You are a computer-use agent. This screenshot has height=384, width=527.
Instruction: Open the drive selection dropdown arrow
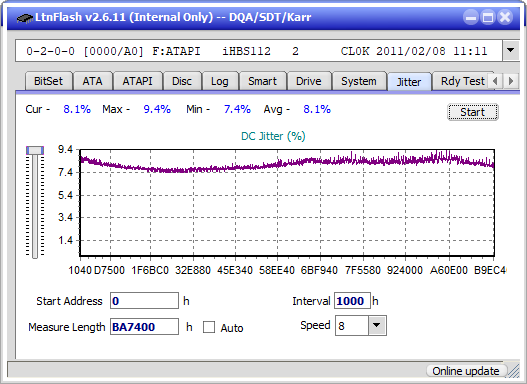click(x=511, y=51)
